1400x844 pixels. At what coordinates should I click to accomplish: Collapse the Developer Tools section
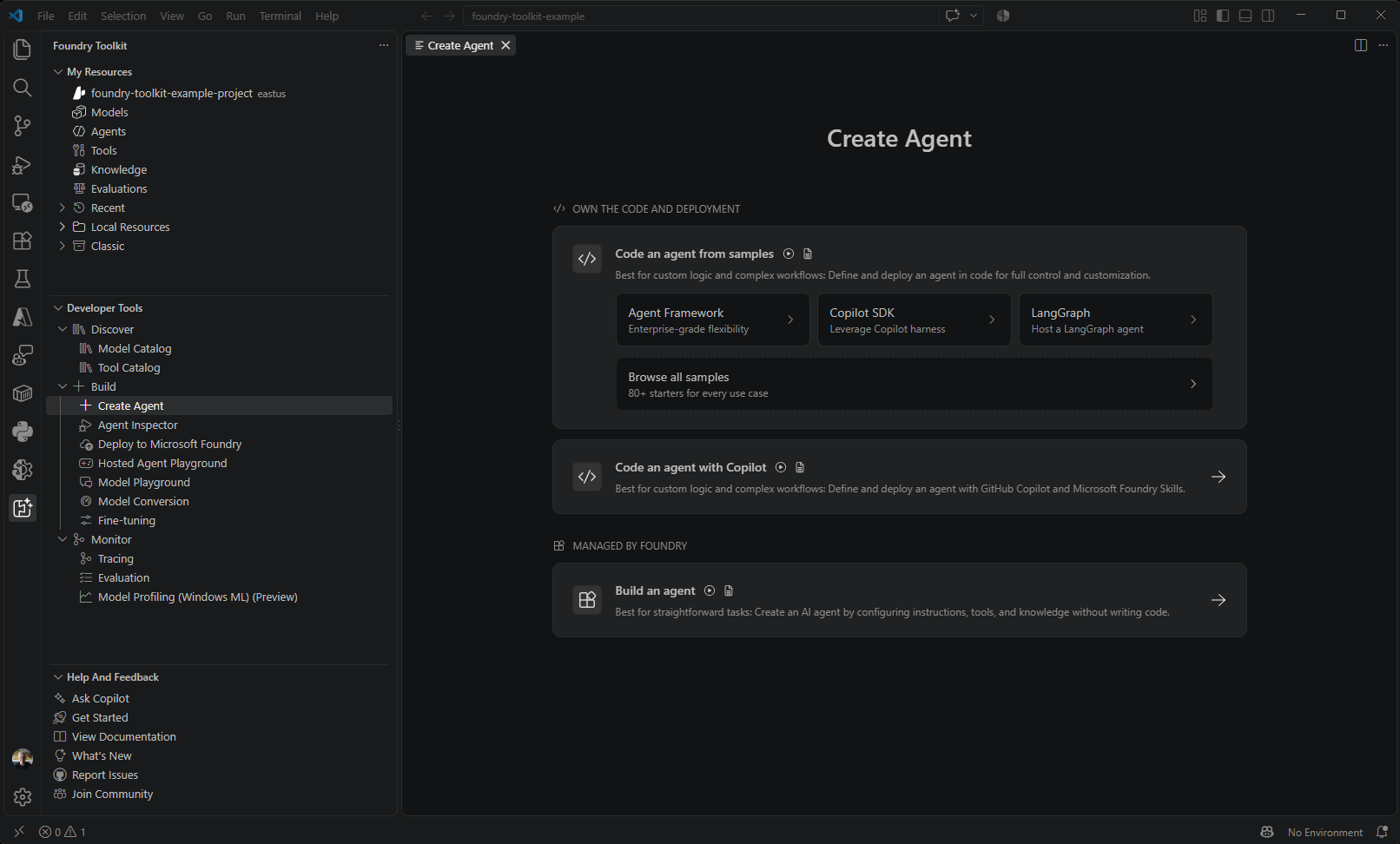pyautogui.click(x=58, y=308)
